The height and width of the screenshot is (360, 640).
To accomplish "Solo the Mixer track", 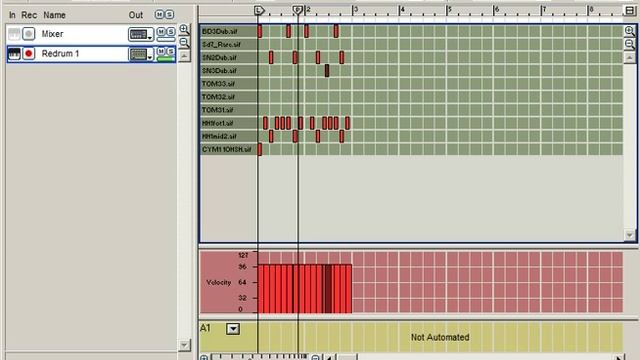I will (x=171, y=31).
